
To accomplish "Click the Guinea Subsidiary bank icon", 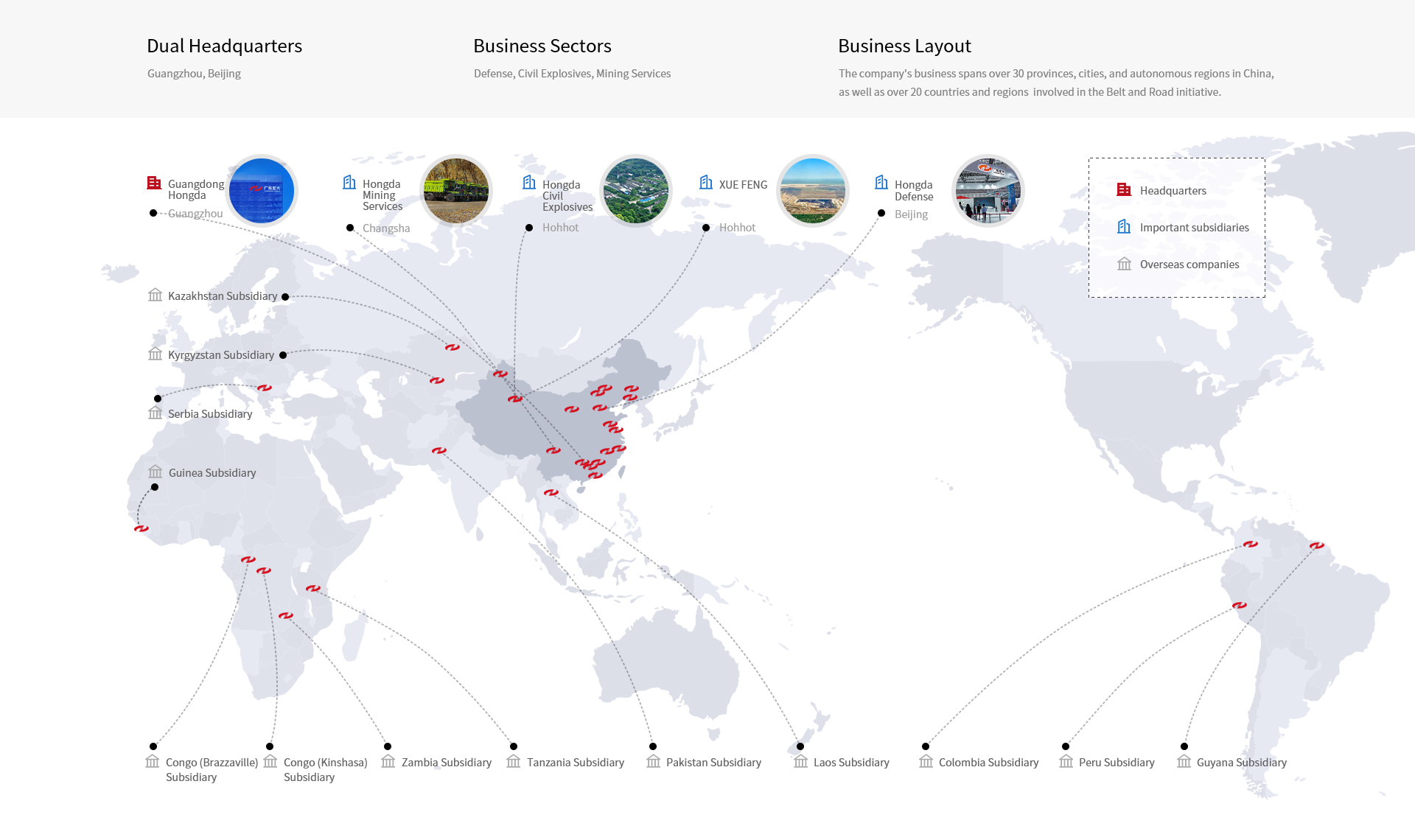I will point(155,472).
